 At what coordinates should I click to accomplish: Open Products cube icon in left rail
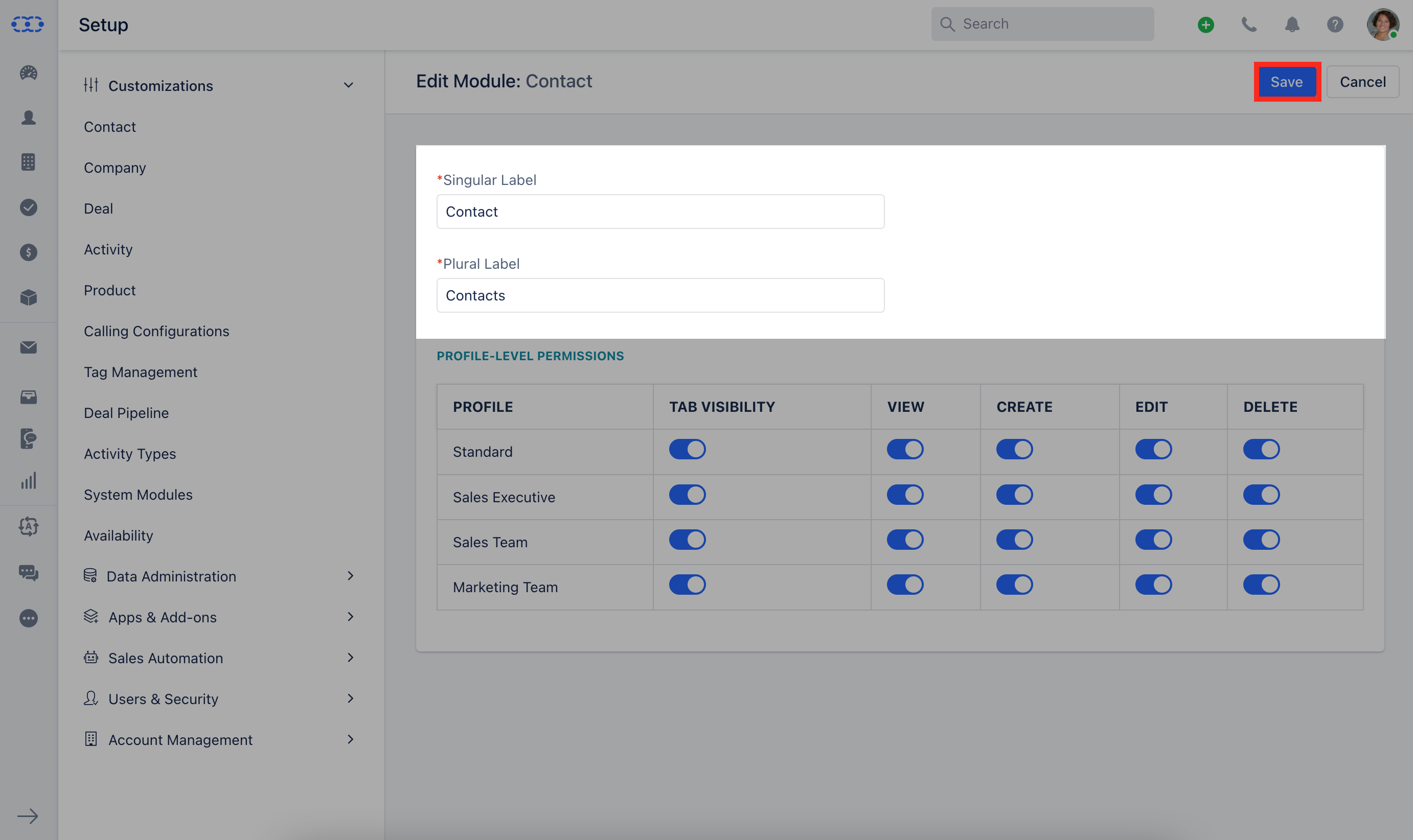(x=28, y=297)
